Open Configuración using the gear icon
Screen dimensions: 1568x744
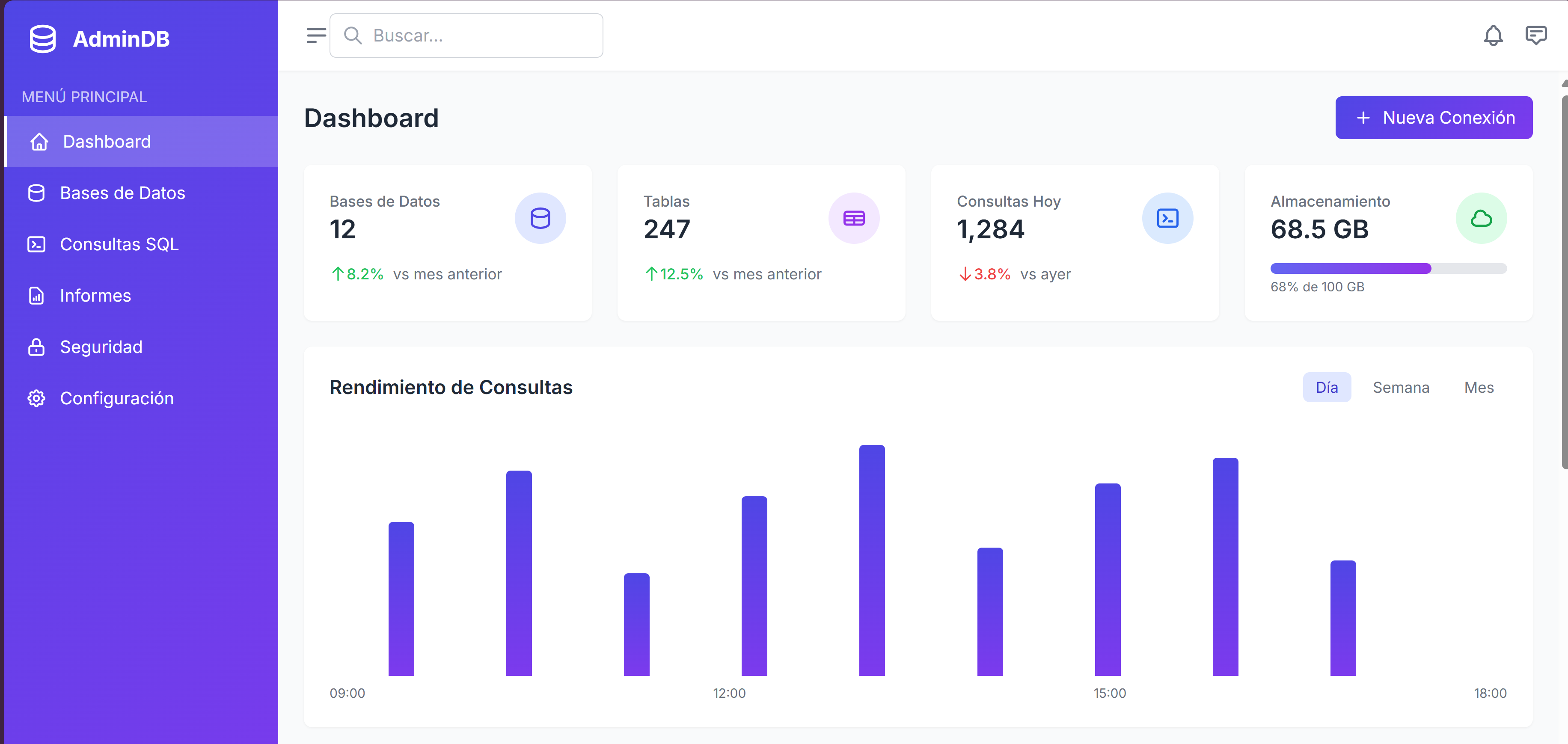click(36, 398)
